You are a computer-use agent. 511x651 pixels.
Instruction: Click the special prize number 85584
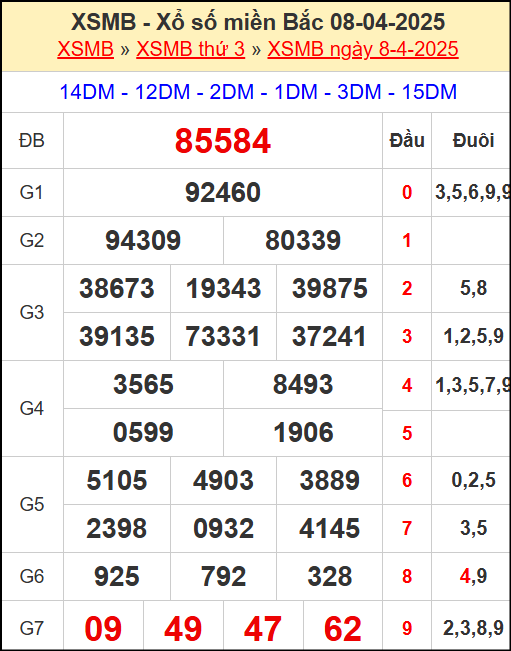pos(223,141)
